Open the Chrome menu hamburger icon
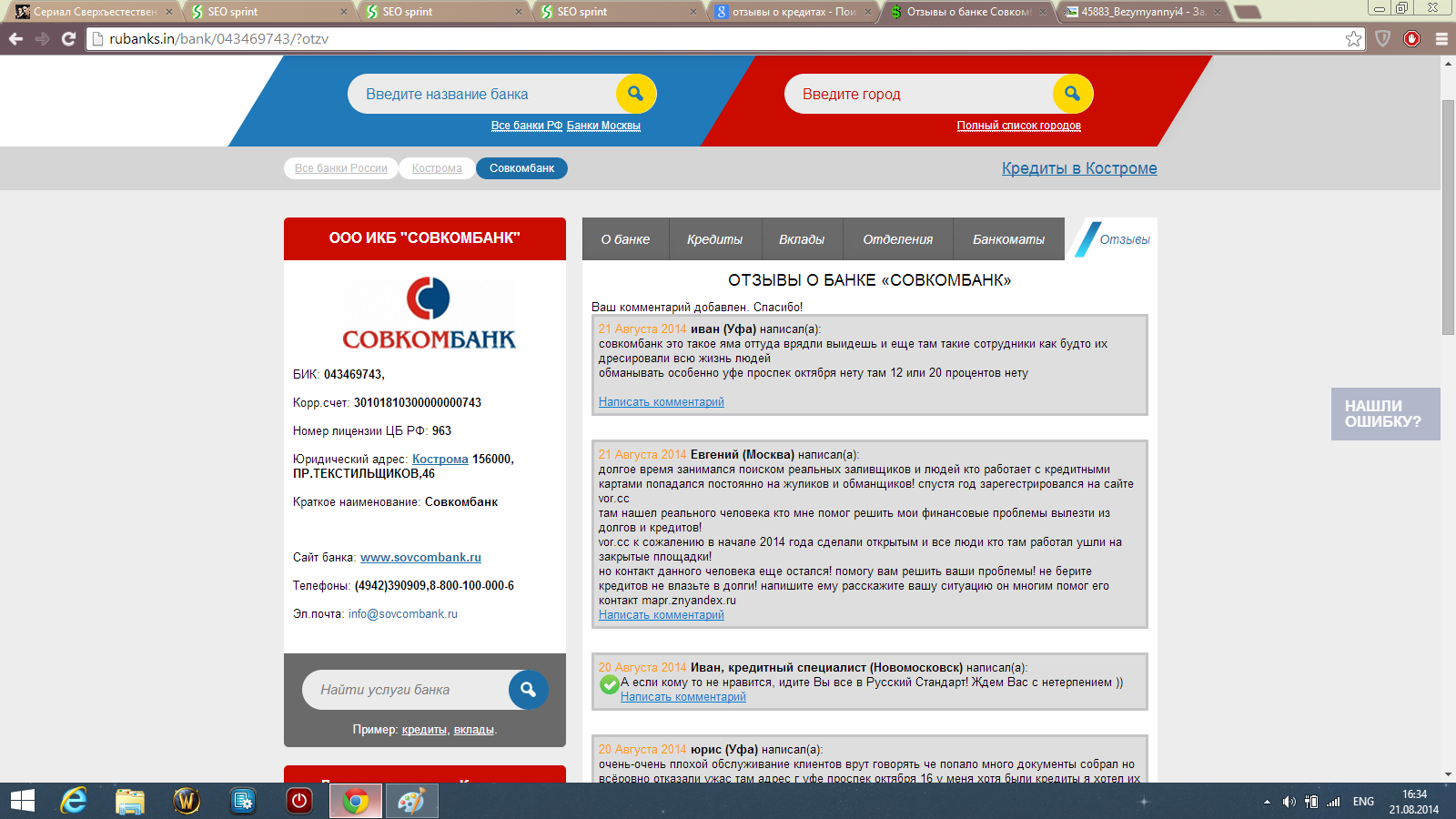Image resolution: width=1456 pixels, height=819 pixels. tap(1441, 38)
